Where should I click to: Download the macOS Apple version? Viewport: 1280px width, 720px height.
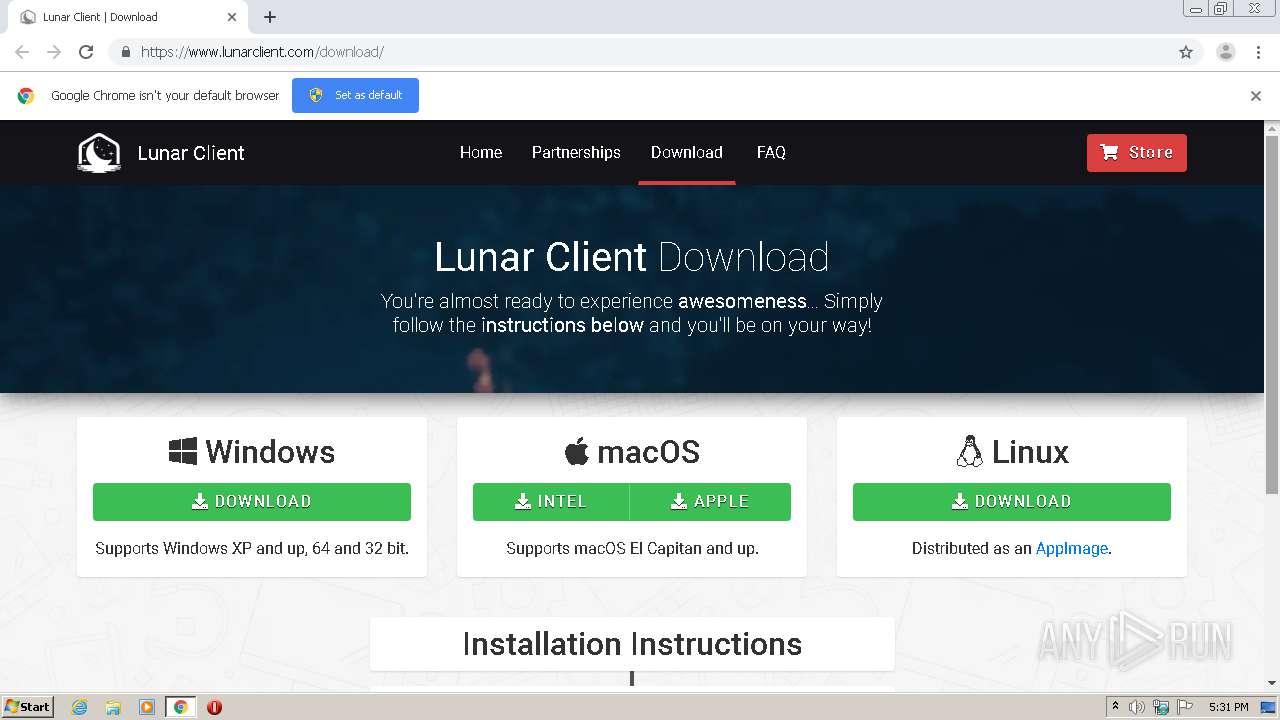tap(710, 502)
